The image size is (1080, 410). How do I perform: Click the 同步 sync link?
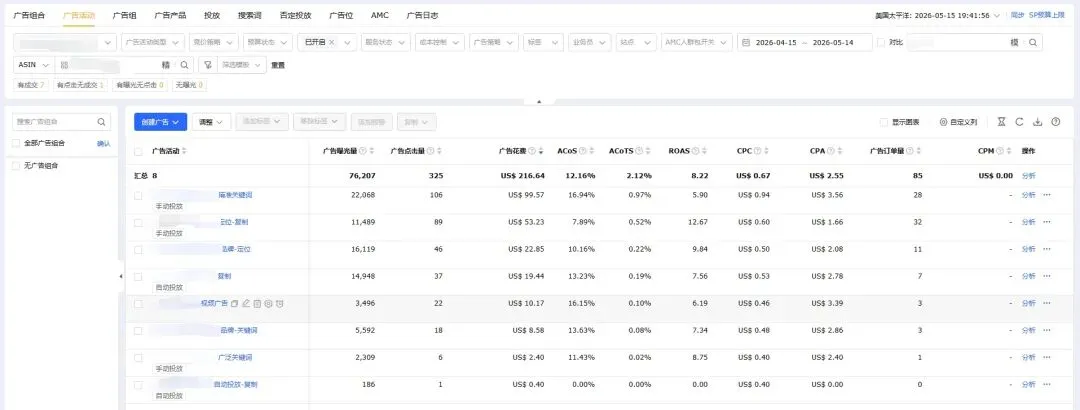pos(1017,15)
